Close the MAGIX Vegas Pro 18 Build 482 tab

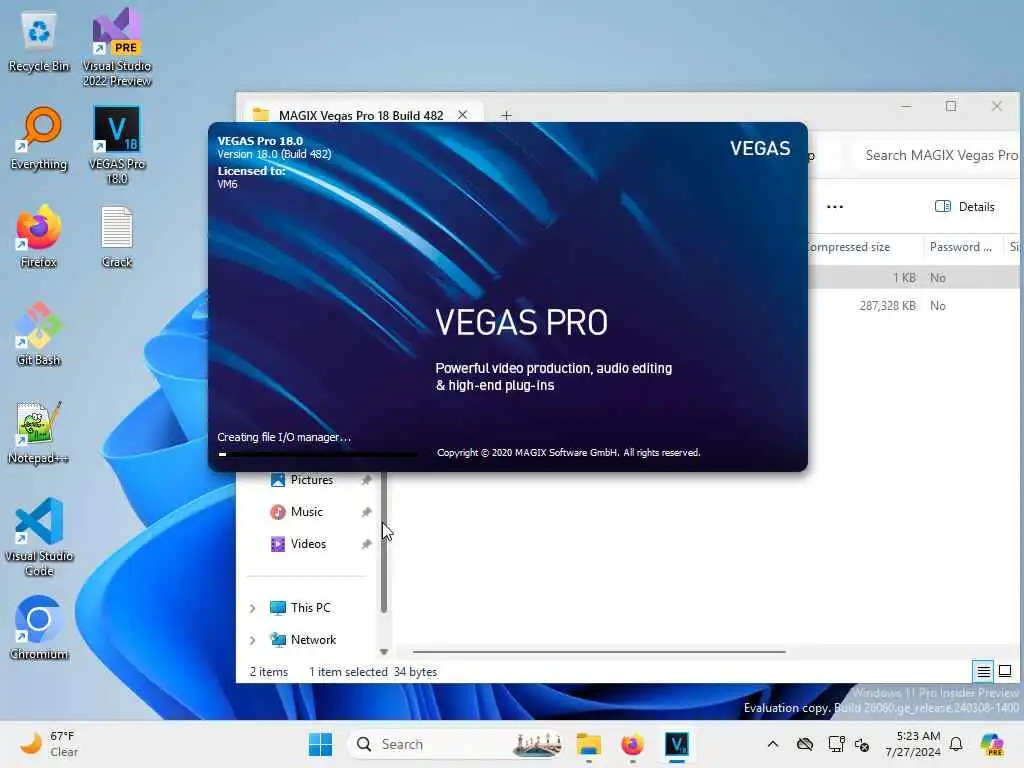462,115
